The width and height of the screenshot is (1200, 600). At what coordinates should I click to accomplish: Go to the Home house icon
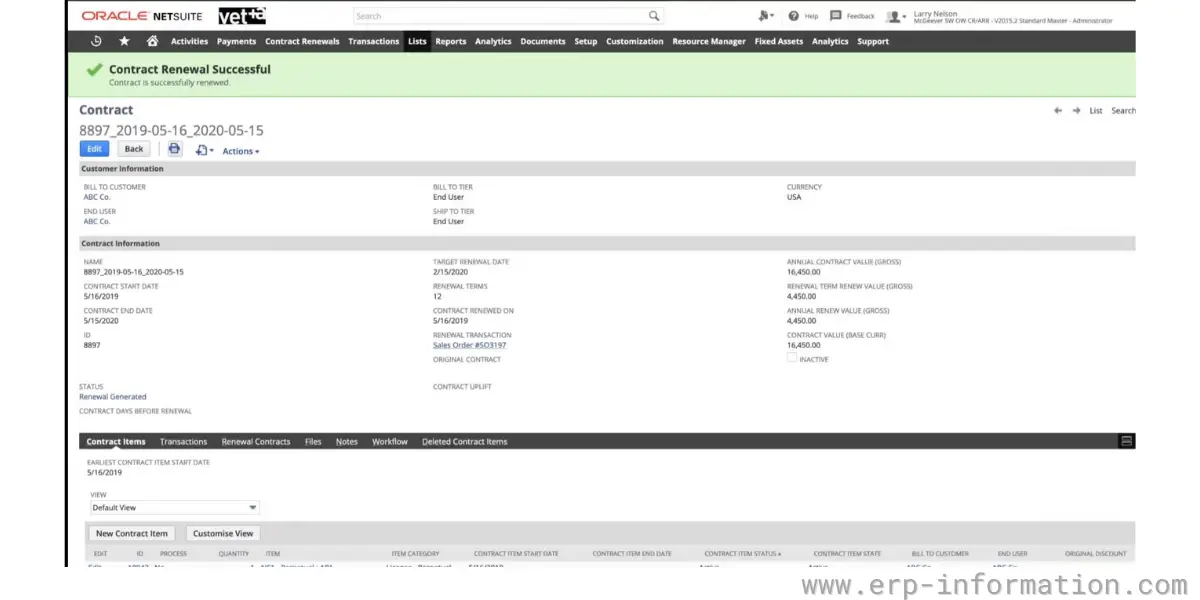click(152, 41)
